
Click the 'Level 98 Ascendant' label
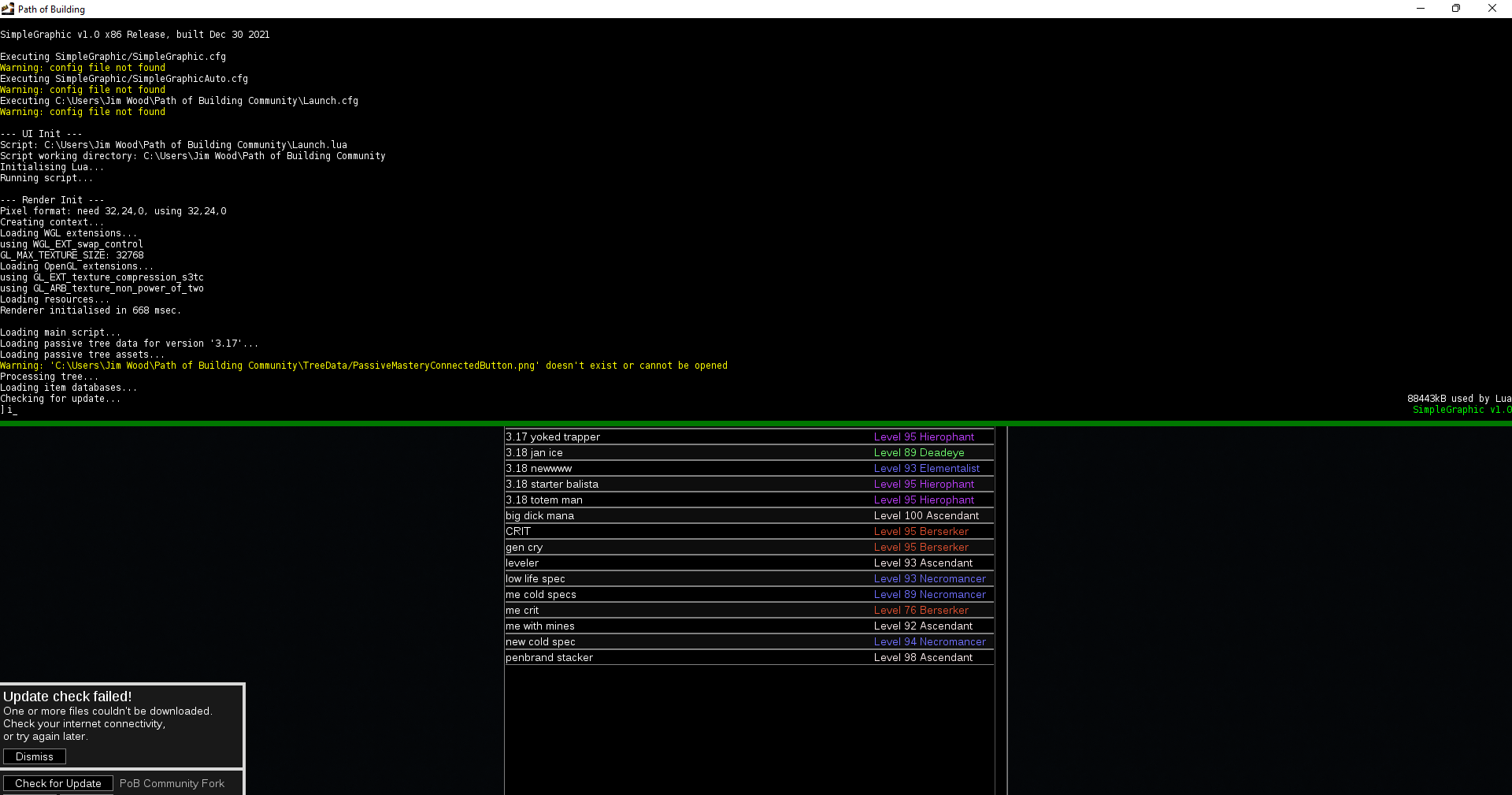tap(923, 657)
